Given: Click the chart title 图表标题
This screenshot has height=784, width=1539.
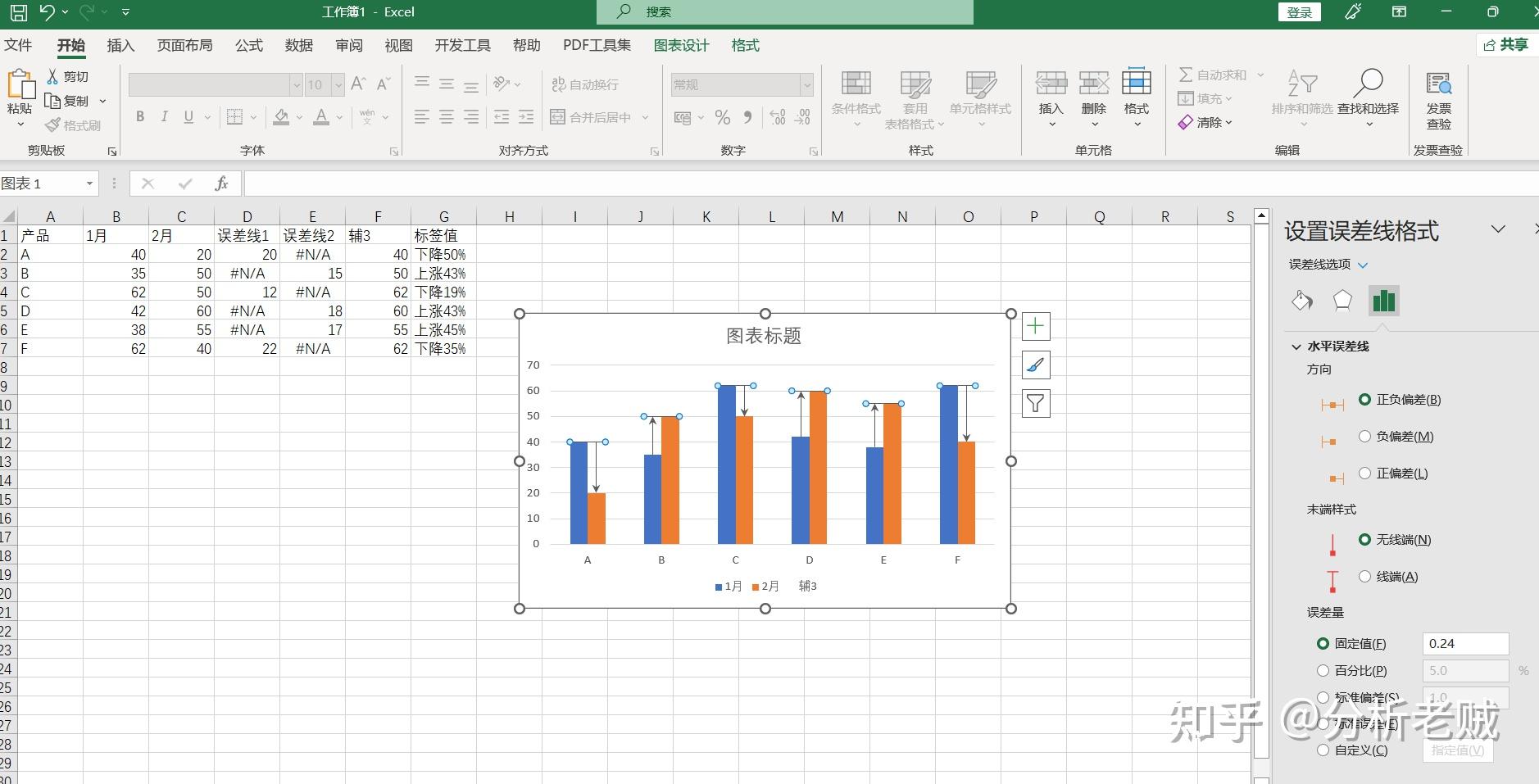Looking at the screenshot, I should point(764,336).
